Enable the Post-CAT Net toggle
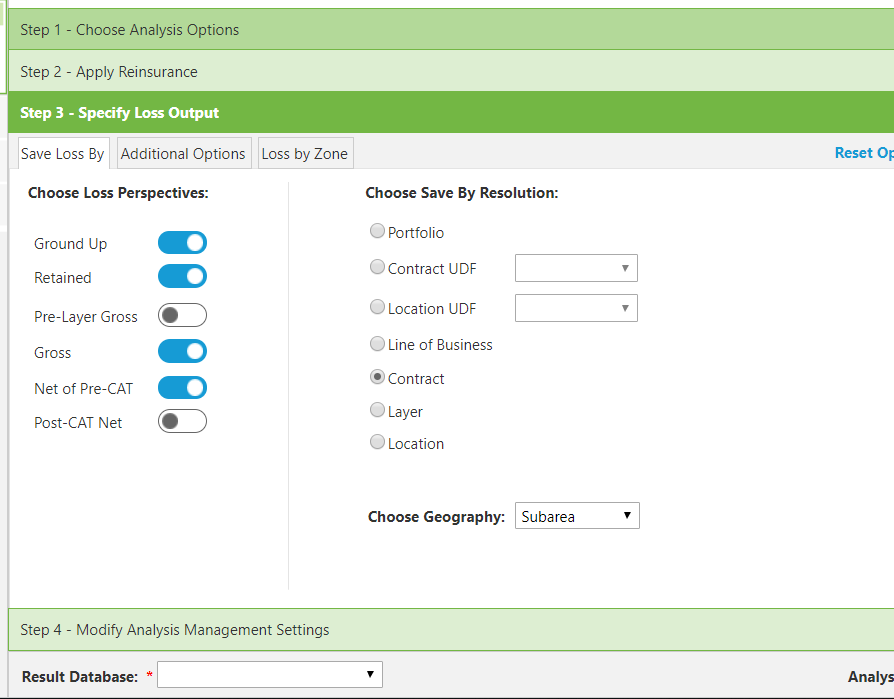This screenshot has height=699, width=894. pyautogui.click(x=182, y=421)
